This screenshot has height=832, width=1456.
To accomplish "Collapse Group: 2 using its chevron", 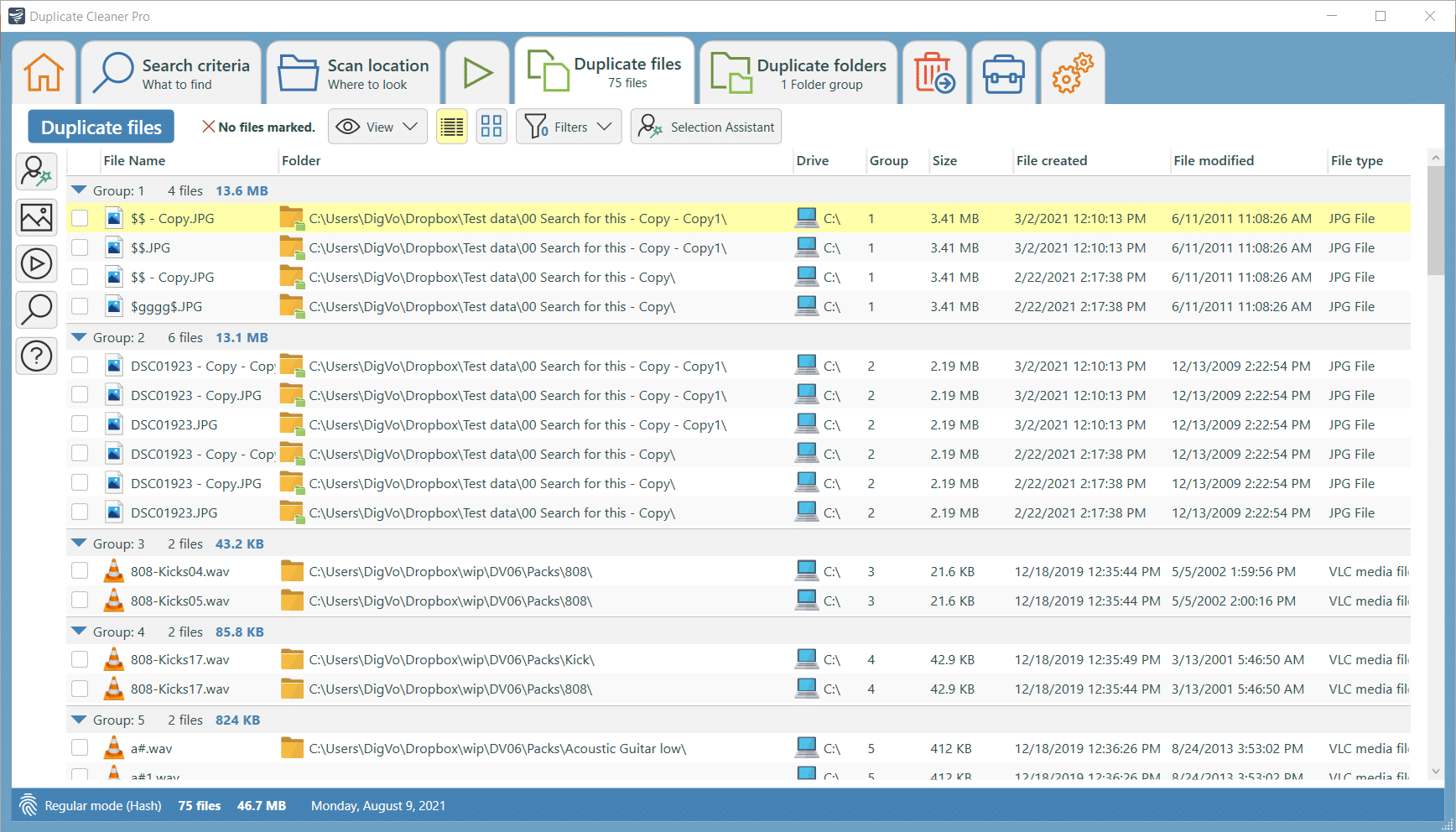I will coord(79,336).
